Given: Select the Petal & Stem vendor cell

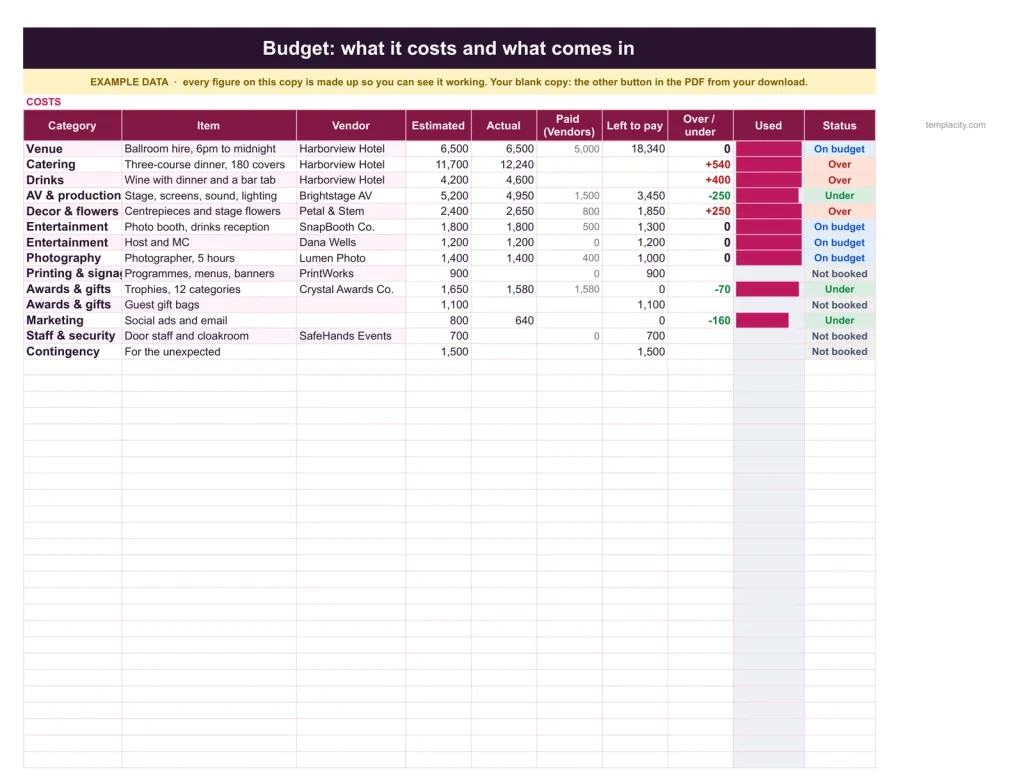Looking at the screenshot, I should 351,211.
